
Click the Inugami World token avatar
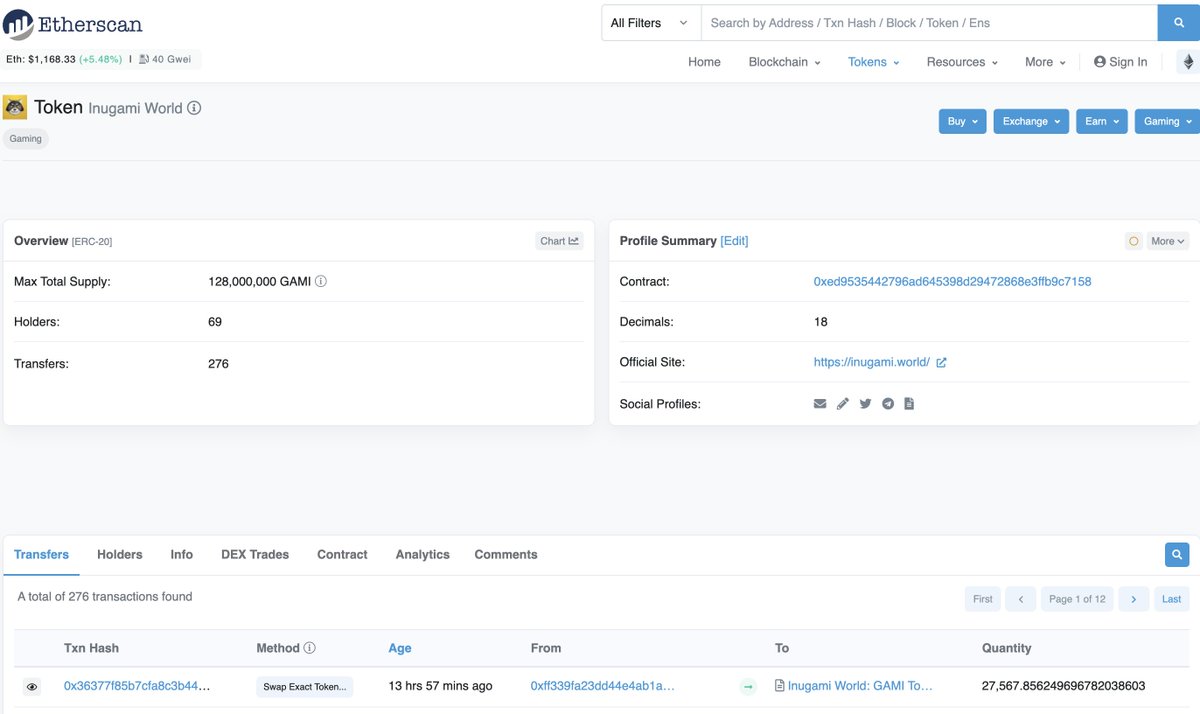(x=15, y=107)
